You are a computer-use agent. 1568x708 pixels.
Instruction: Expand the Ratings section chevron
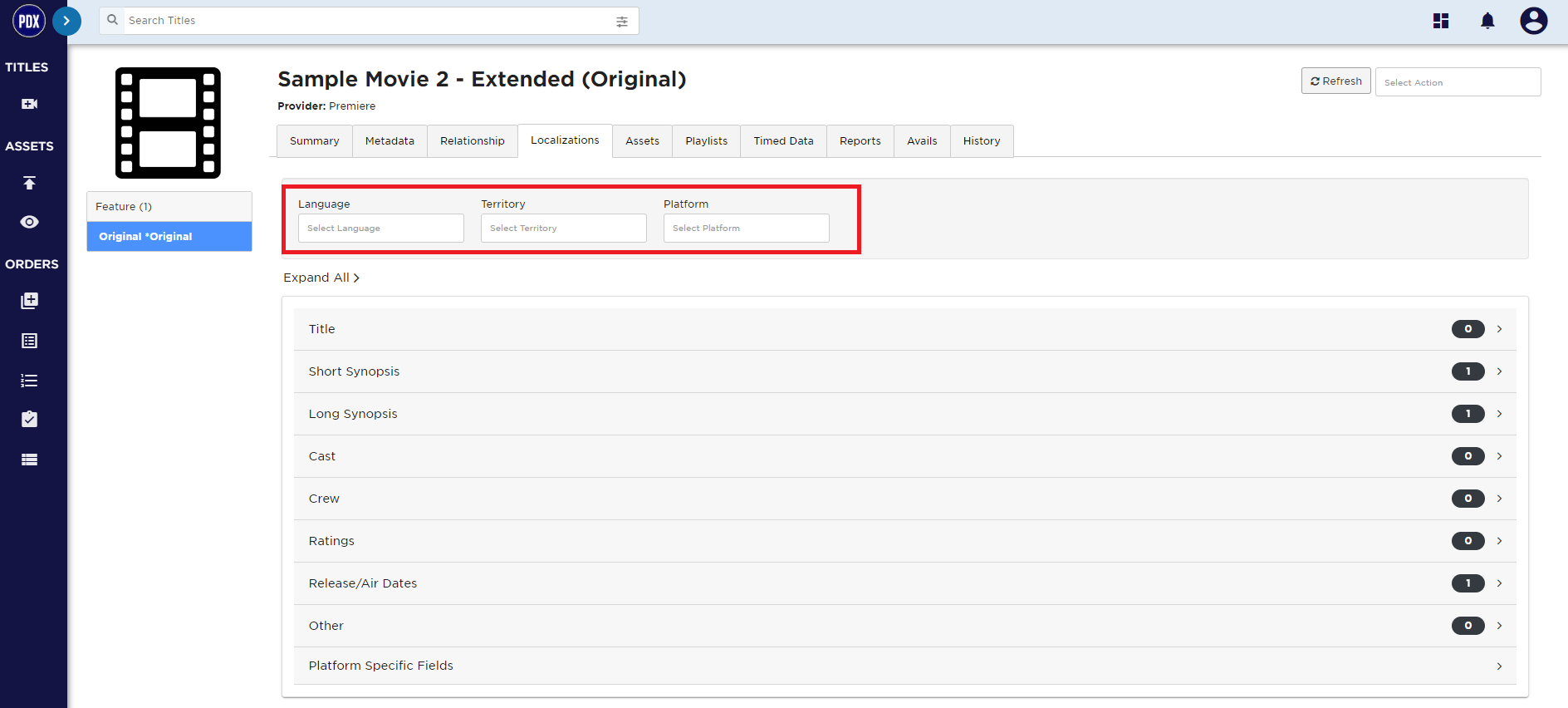coord(1499,541)
